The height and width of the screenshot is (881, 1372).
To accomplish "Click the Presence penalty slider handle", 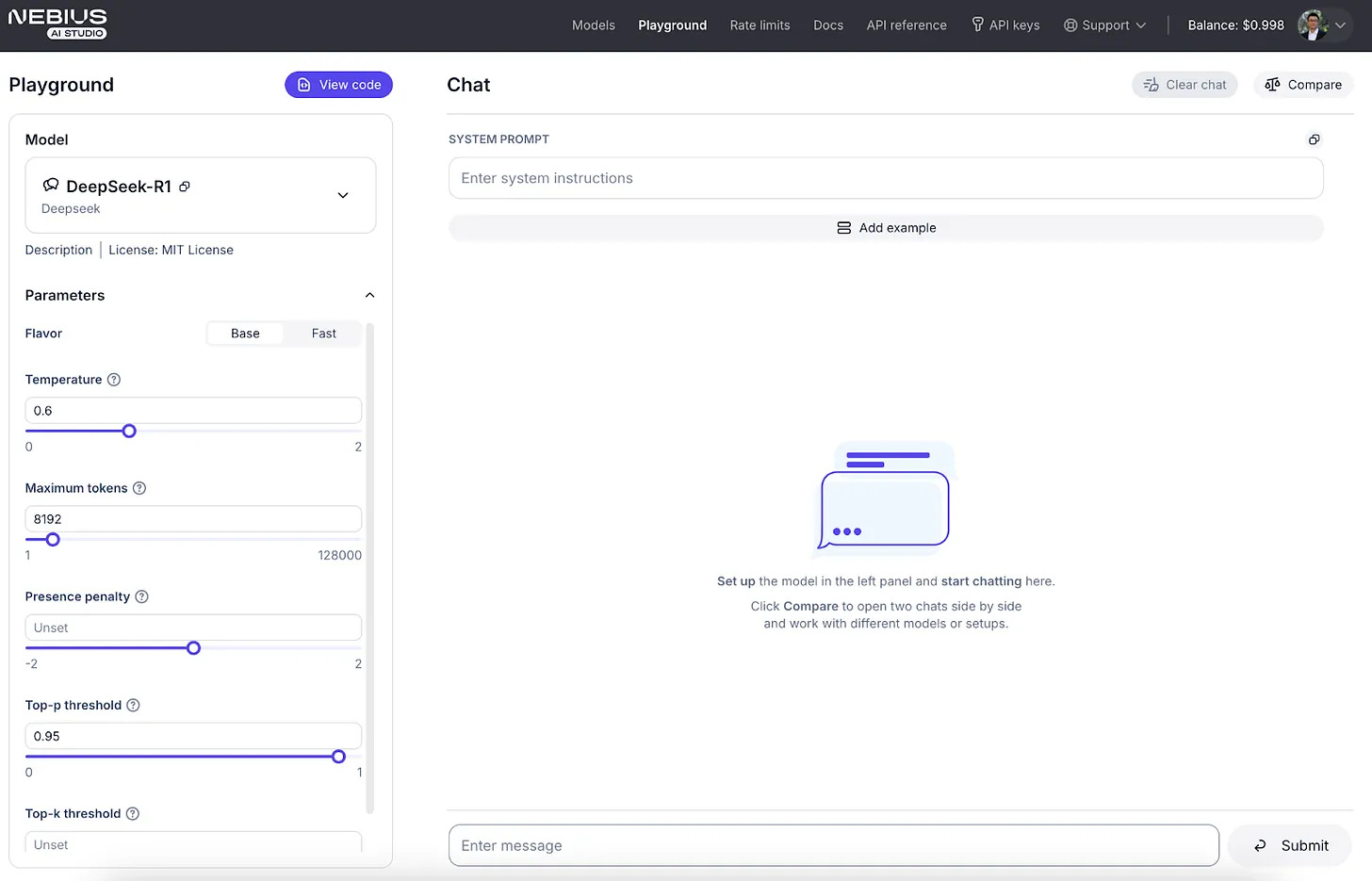I will 193,648.
